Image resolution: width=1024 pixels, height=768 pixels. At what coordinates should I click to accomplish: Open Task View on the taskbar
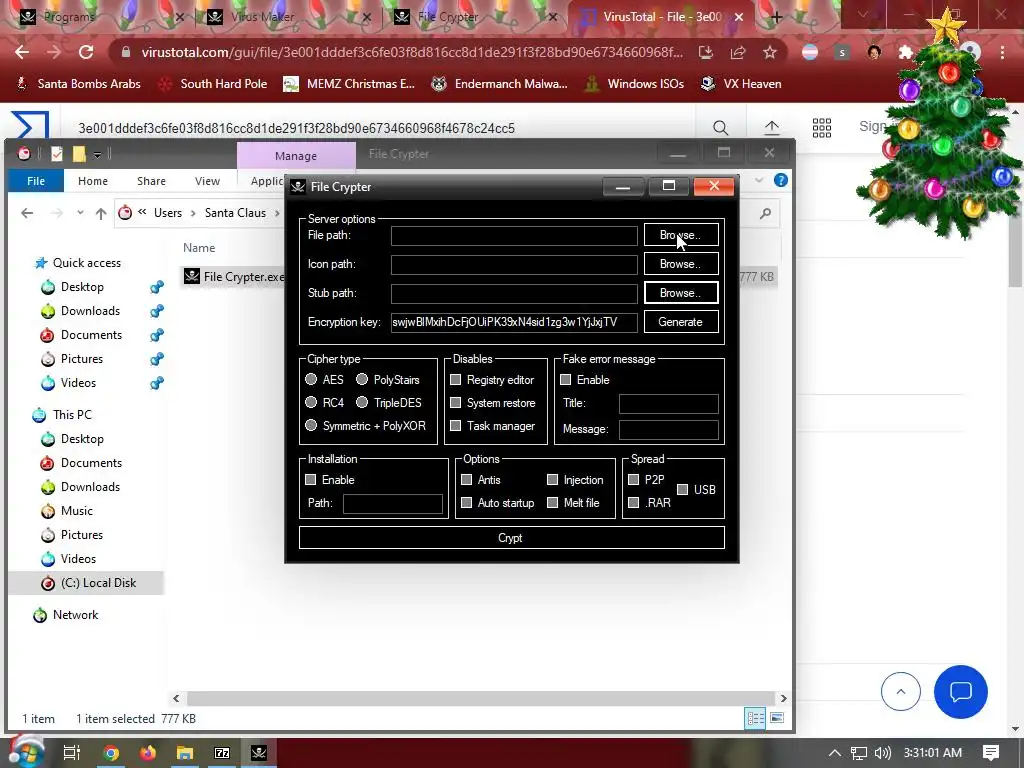tap(72, 753)
